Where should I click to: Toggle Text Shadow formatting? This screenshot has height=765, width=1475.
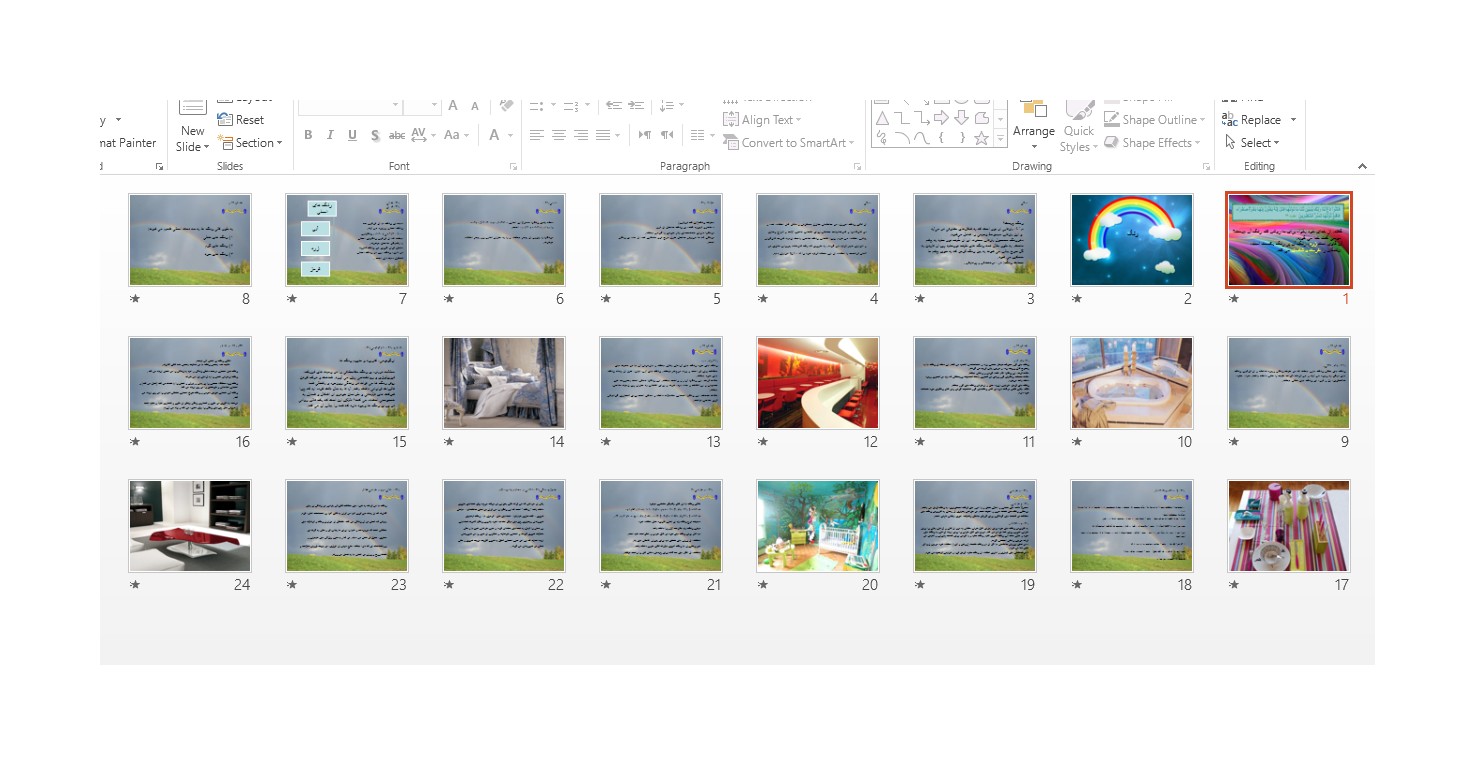tap(375, 135)
